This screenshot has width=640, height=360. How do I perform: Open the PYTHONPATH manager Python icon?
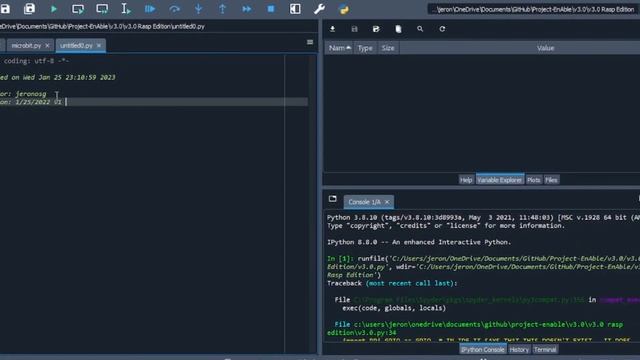point(344,9)
